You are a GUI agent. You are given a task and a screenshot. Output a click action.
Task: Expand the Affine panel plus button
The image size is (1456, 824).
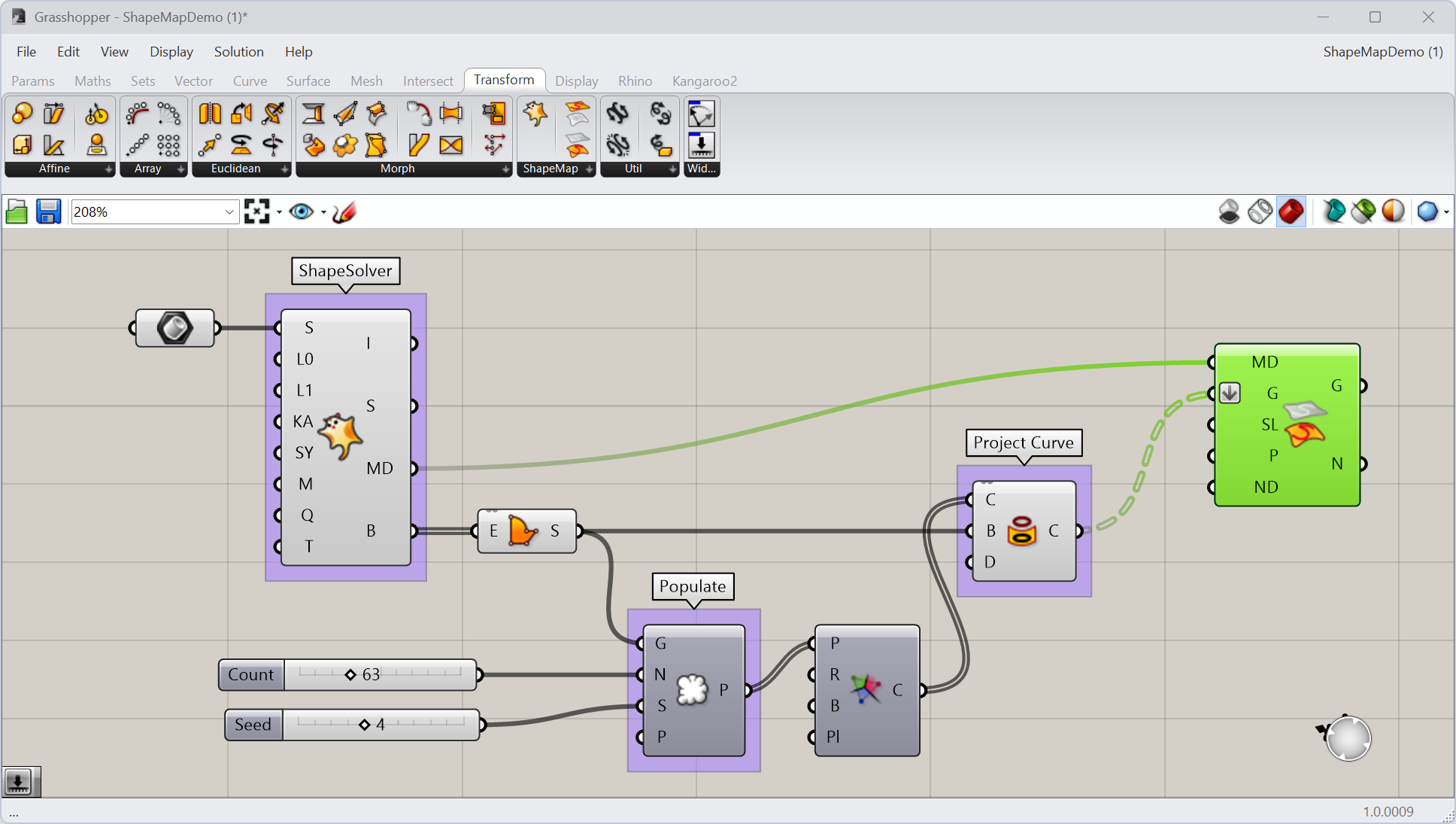click(x=108, y=169)
